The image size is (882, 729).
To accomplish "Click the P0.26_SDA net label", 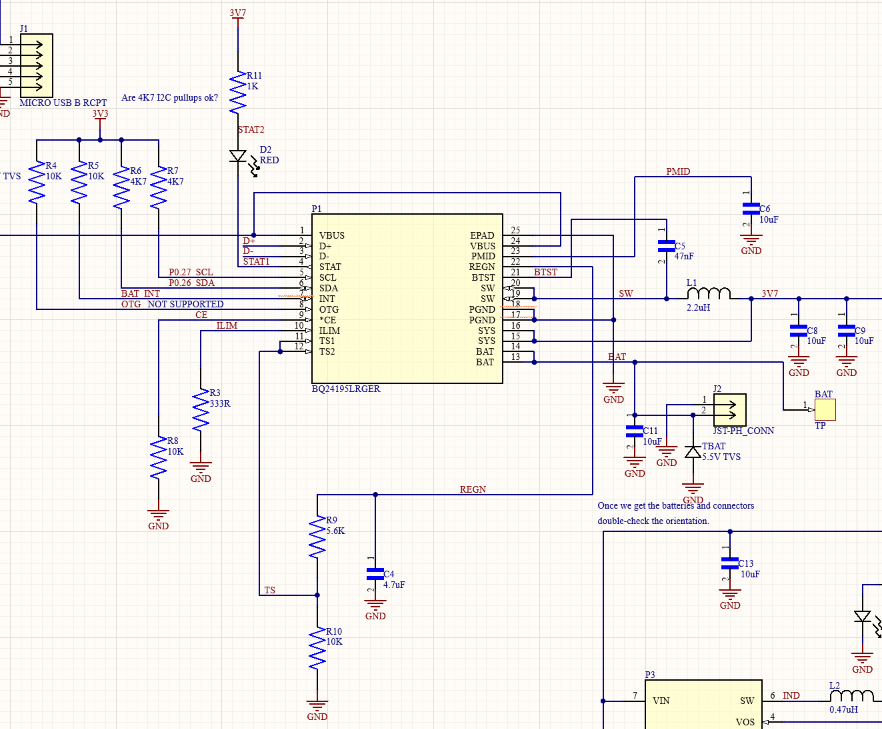I will [x=192, y=283].
